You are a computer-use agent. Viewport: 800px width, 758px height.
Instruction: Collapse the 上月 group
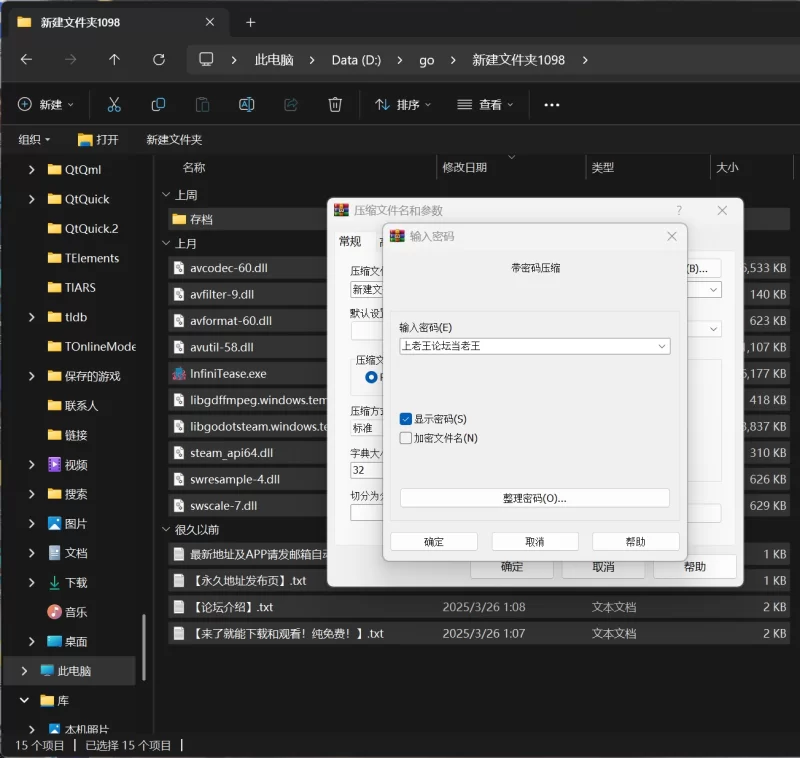pos(166,243)
